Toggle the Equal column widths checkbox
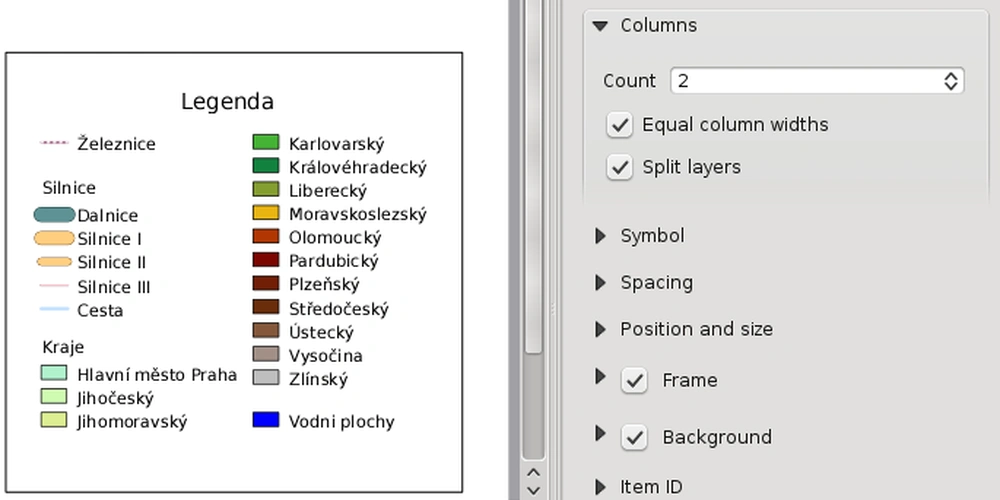The width and height of the screenshot is (1000, 500). pos(619,124)
